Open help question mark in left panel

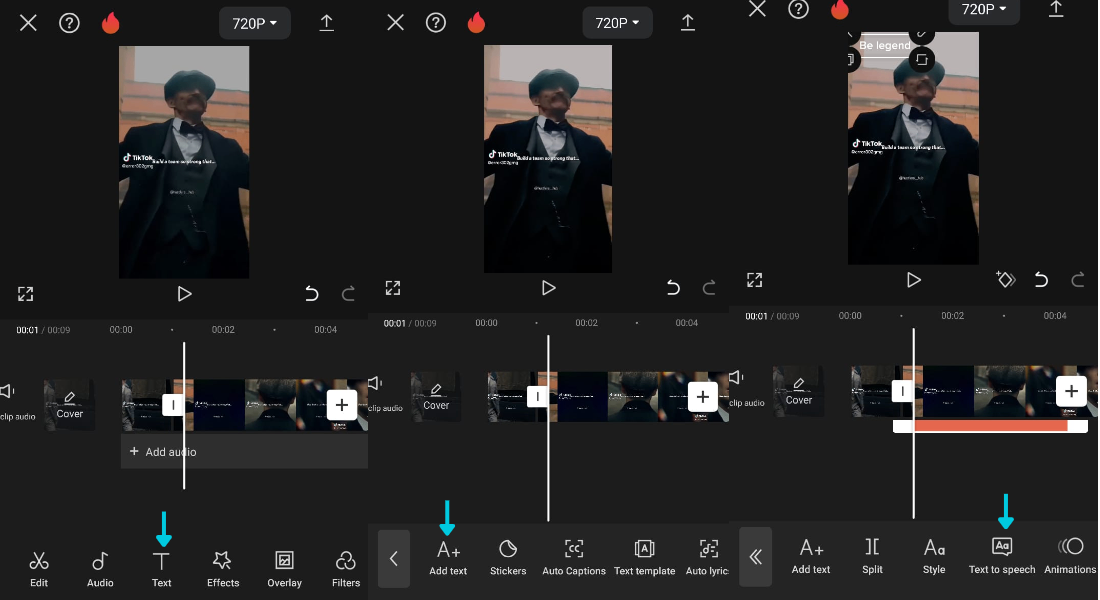pyautogui.click(x=69, y=23)
